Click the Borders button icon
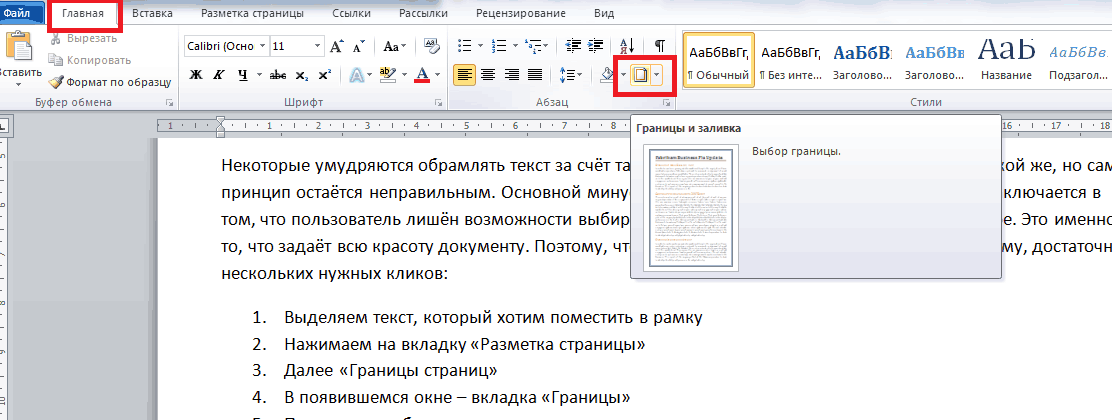1112x420 pixels. point(641,74)
